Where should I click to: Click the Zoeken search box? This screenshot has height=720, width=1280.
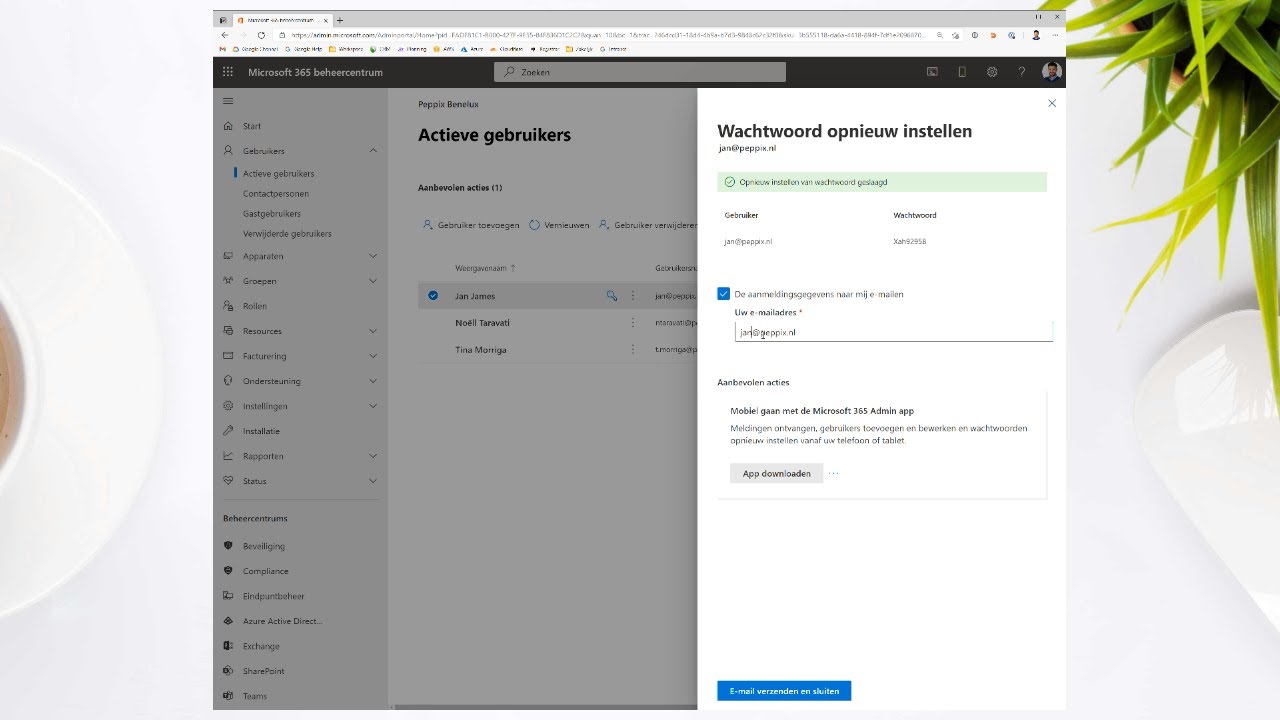pyautogui.click(x=640, y=72)
